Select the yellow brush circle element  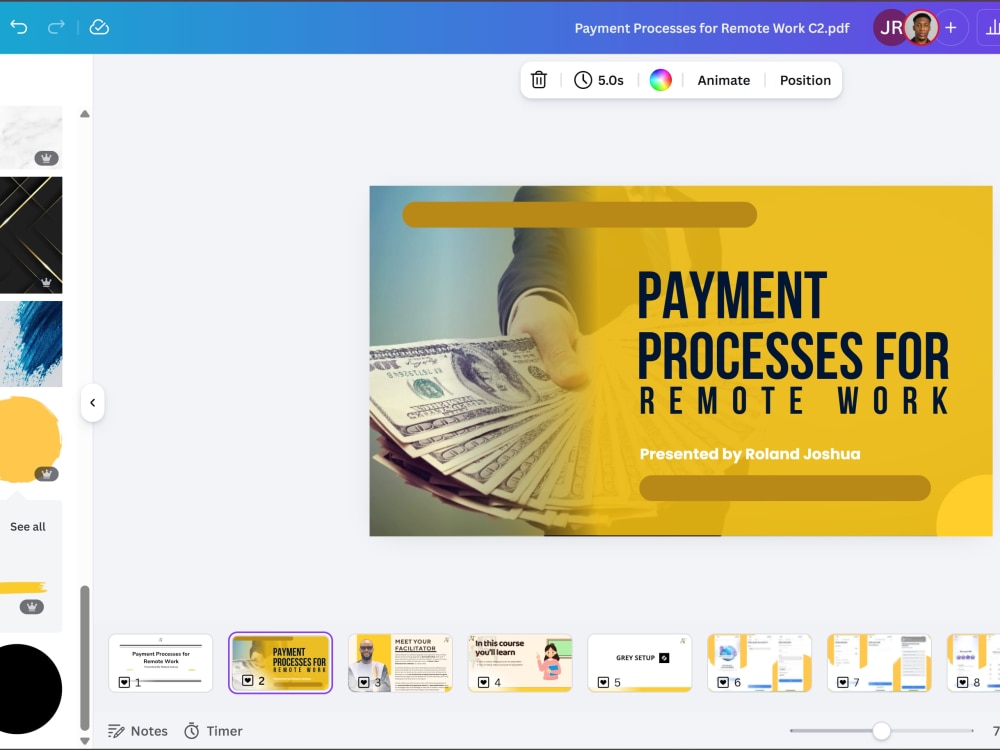29,440
